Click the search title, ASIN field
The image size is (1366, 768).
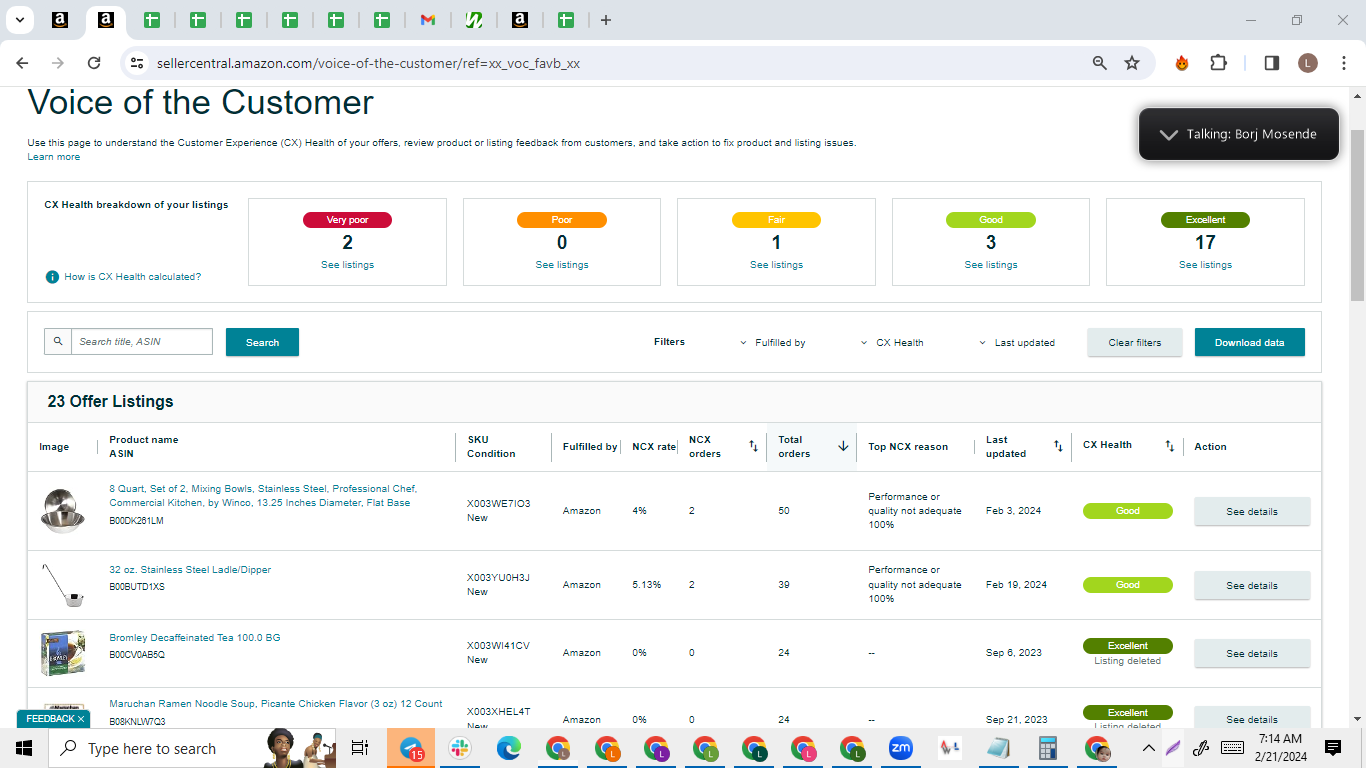(x=142, y=342)
